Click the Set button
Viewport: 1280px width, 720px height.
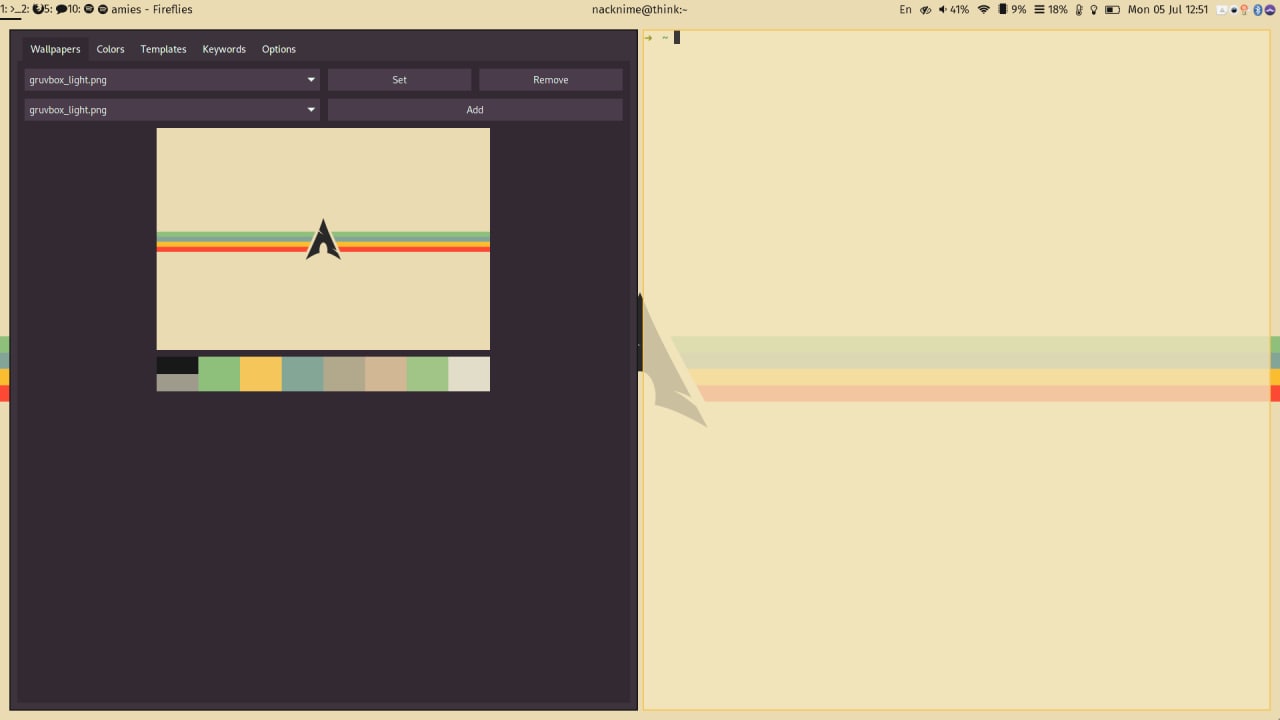[399, 80]
